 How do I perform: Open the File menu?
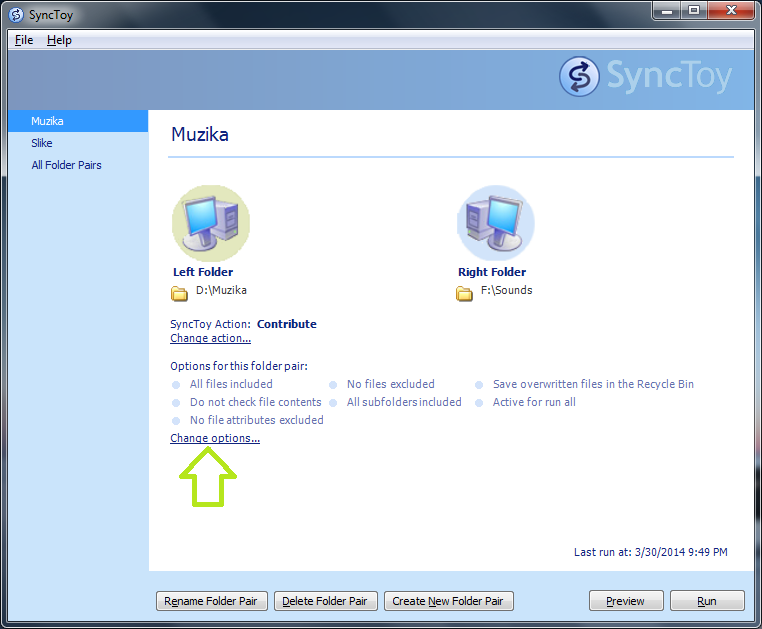coord(24,40)
